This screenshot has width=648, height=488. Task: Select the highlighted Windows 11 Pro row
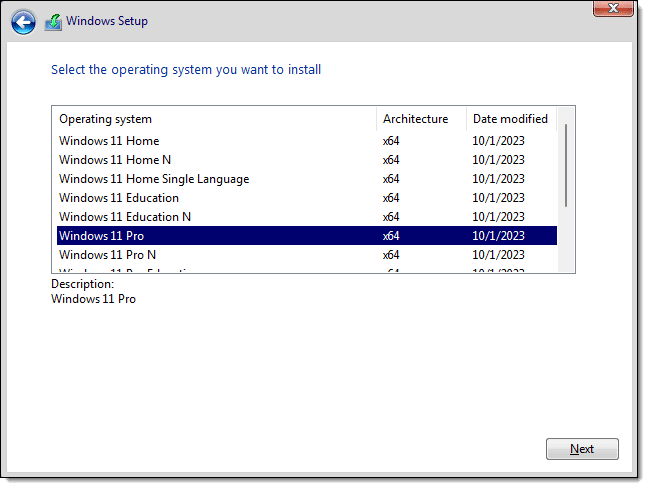click(x=307, y=236)
